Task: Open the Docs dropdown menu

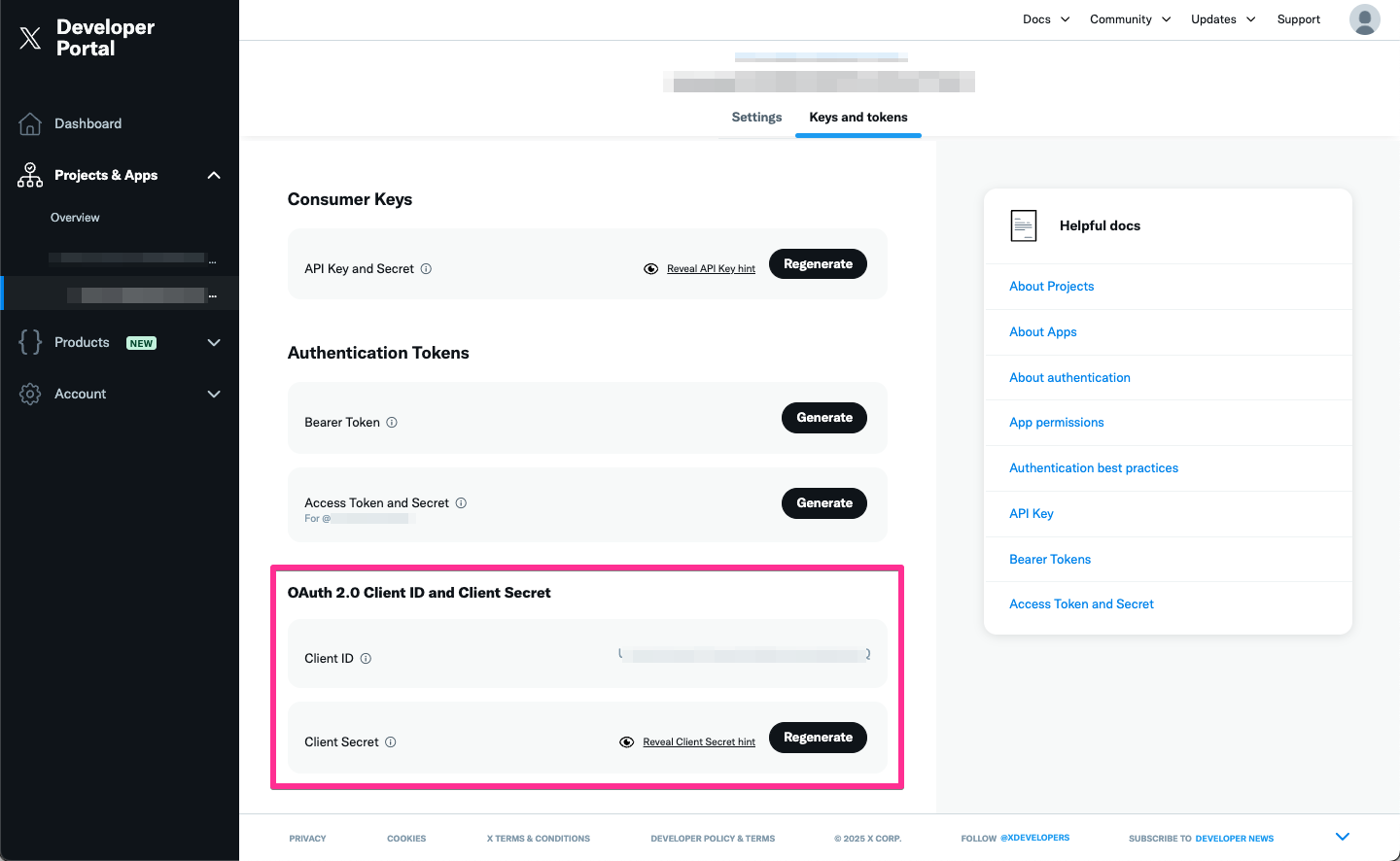Action: pos(1046,19)
